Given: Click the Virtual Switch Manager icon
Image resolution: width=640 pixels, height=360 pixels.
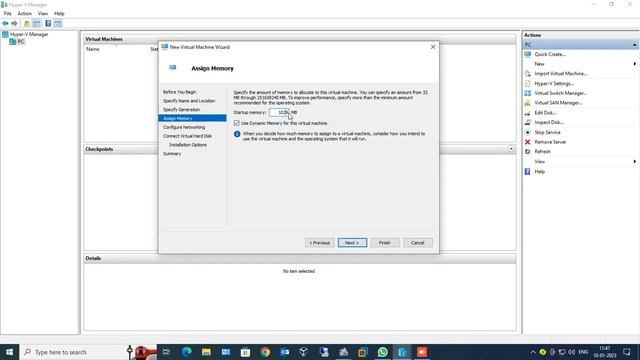Looking at the screenshot, I should pos(528,93).
